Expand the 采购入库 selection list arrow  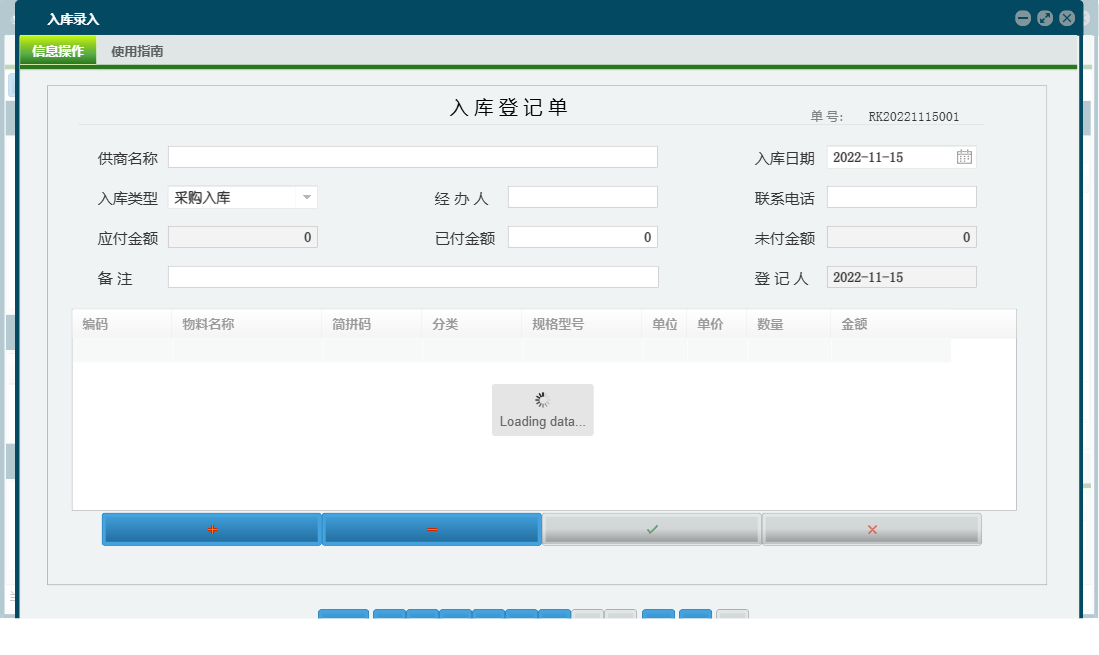308,197
